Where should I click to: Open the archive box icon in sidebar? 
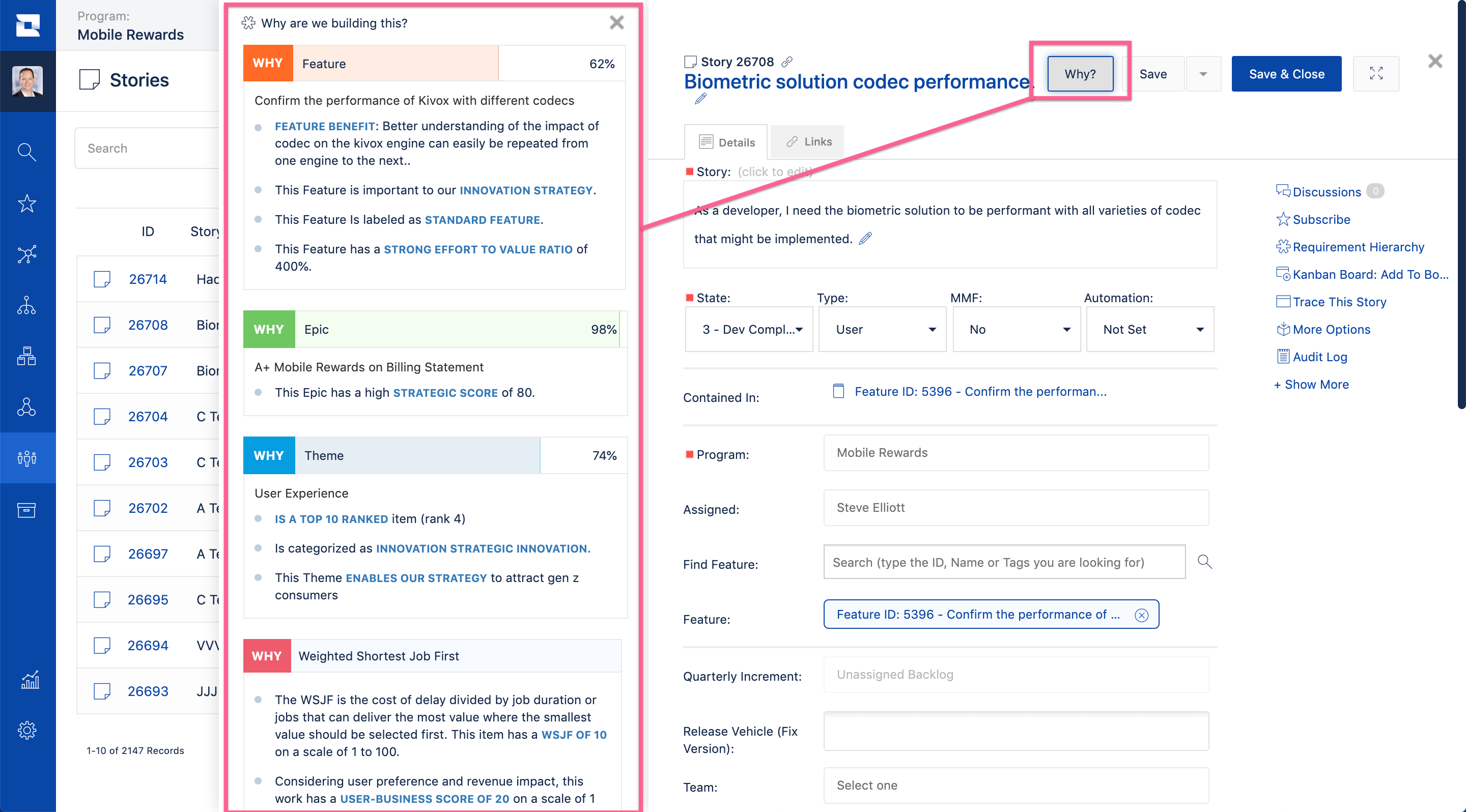click(x=27, y=509)
